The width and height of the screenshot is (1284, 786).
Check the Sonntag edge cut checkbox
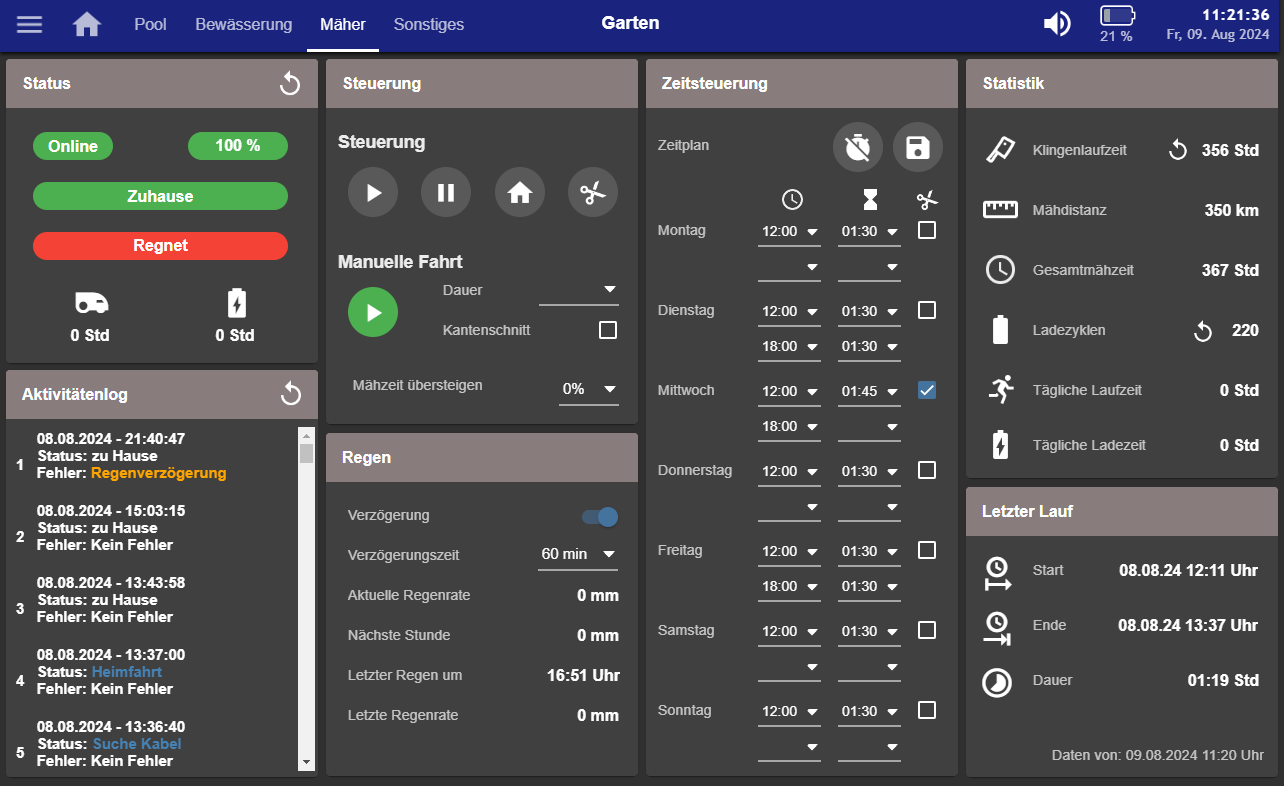(x=927, y=710)
